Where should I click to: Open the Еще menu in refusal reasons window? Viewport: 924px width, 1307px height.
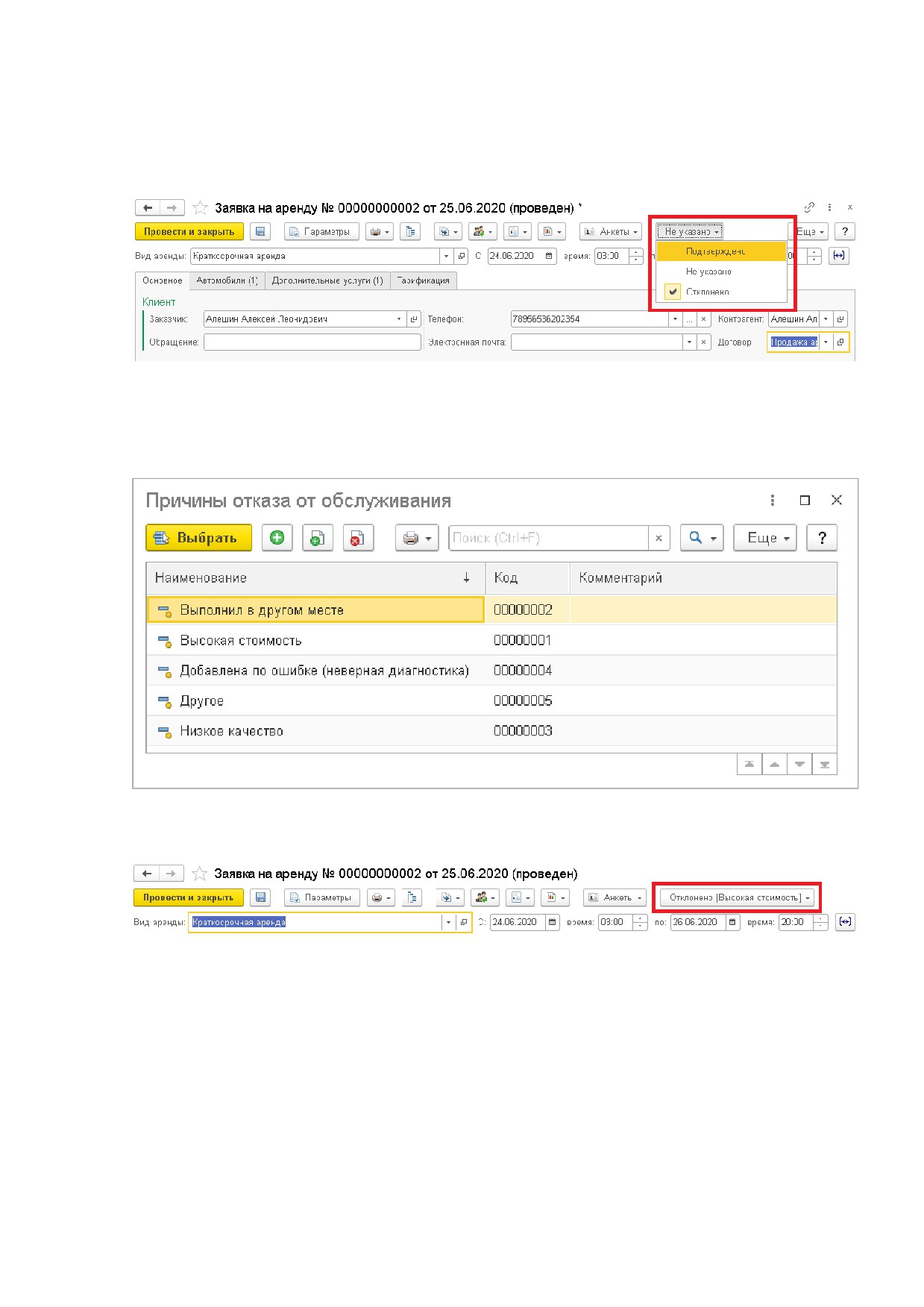coord(765,538)
